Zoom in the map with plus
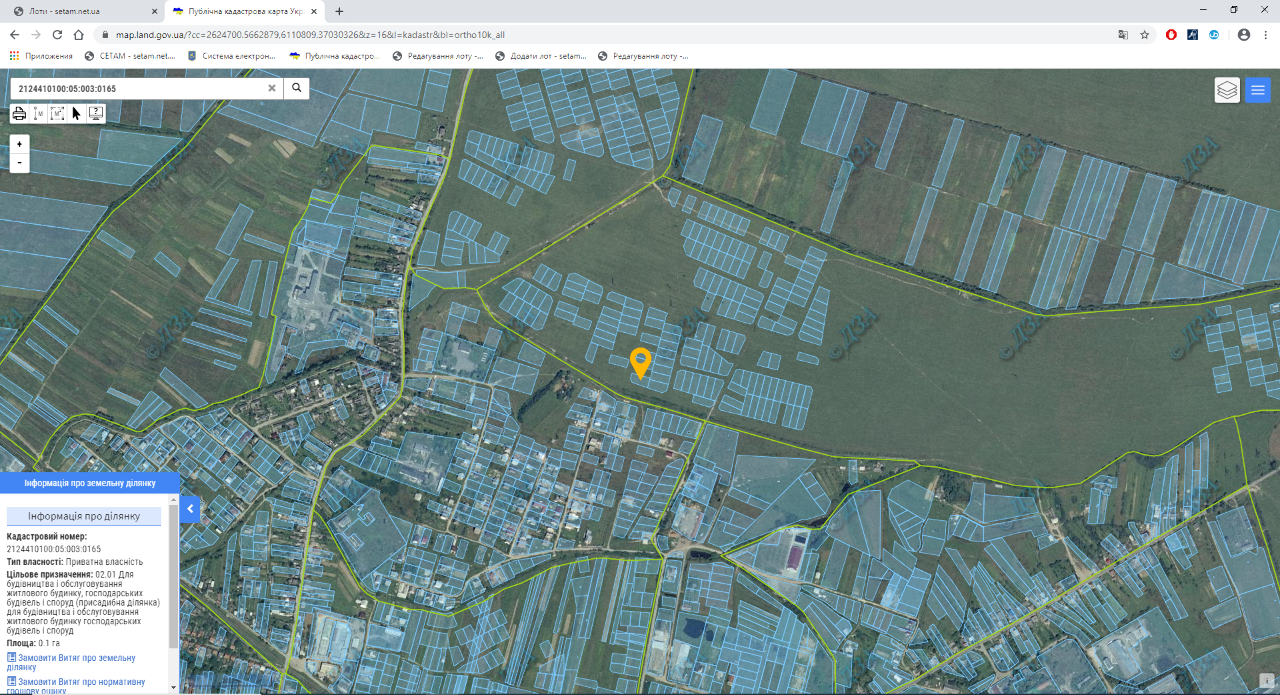The height and width of the screenshot is (695, 1280). 19,144
